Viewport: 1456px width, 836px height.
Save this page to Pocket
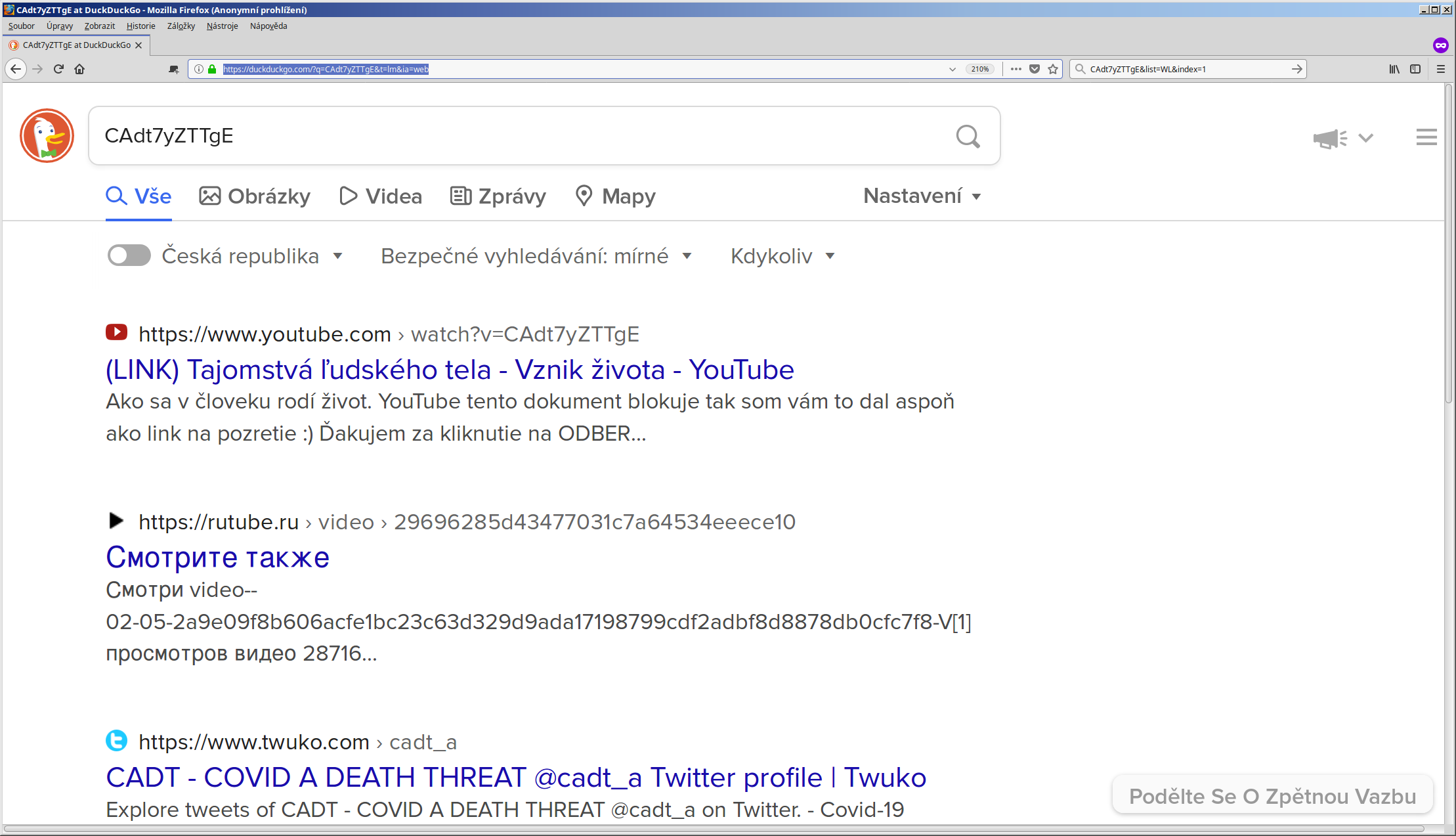click(1035, 69)
